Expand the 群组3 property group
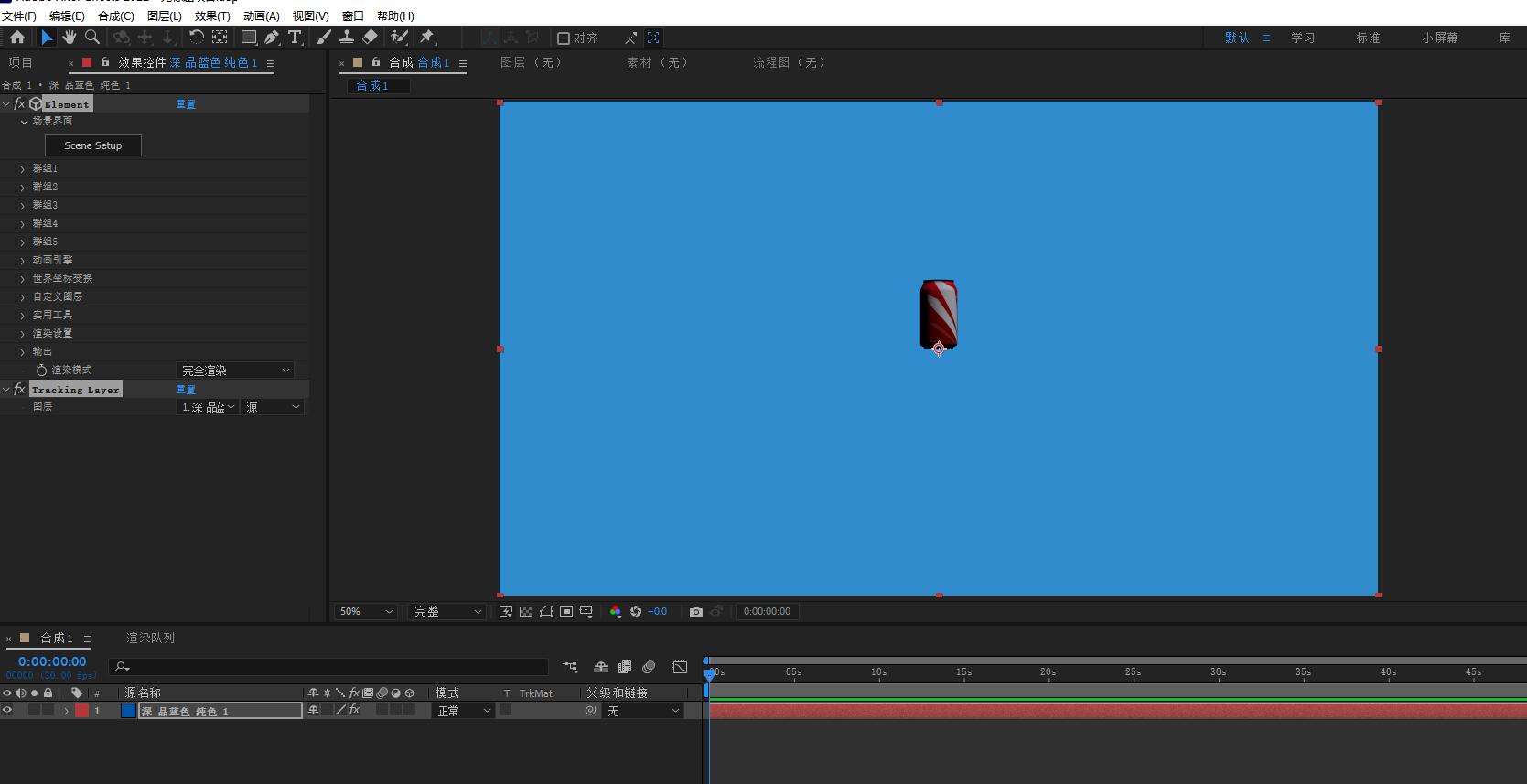 pos(23,205)
